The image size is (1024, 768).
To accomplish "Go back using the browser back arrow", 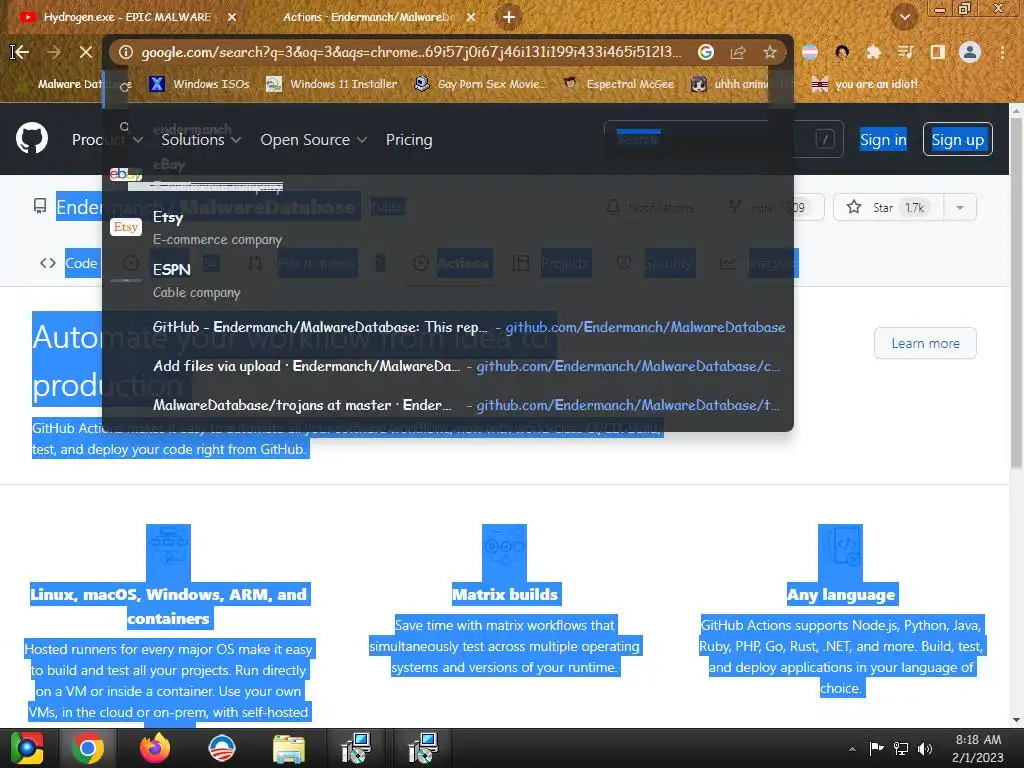I will click(20, 52).
